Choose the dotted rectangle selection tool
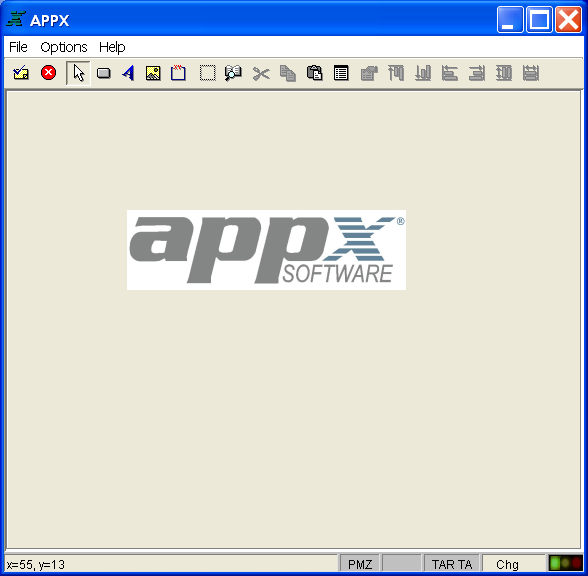Screen dimensions: 588x576 pyautogui.click(x=207, y=73)
